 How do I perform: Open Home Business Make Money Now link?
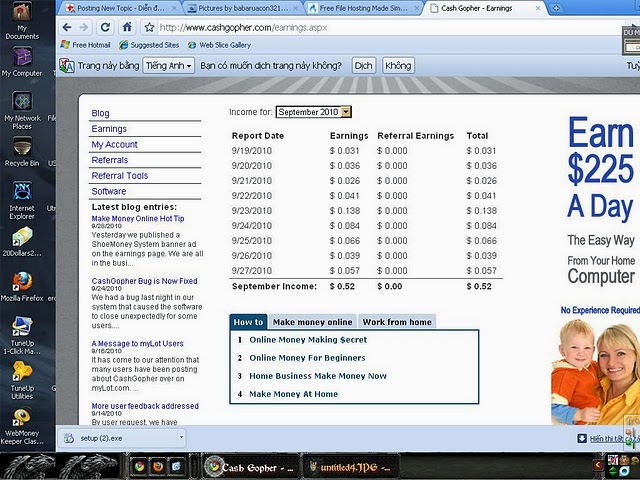point(318,376)
